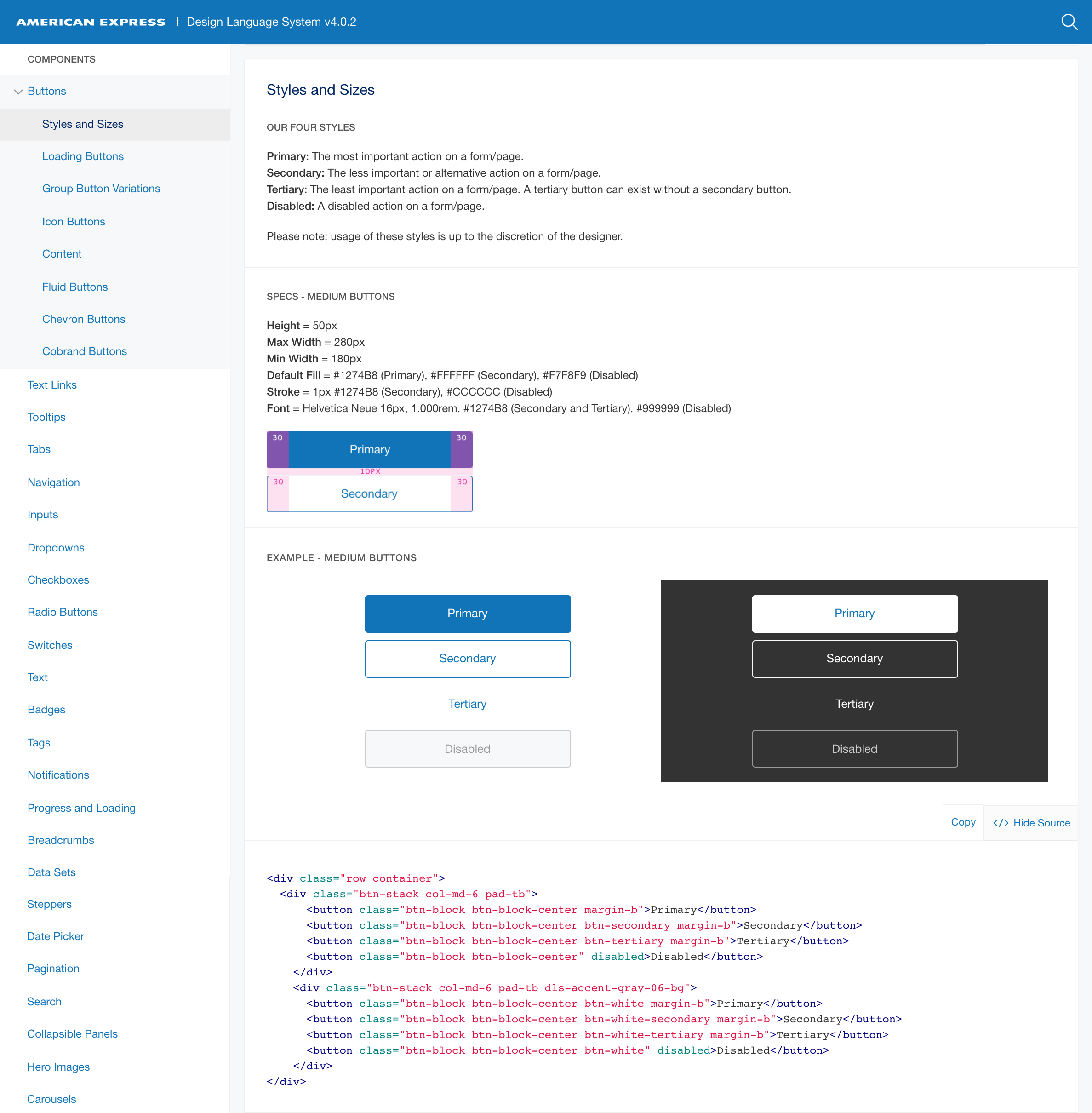Screen dimensions: 1092x1113
Task: Go to Group Button Variations page
Action: click(101, 188)
